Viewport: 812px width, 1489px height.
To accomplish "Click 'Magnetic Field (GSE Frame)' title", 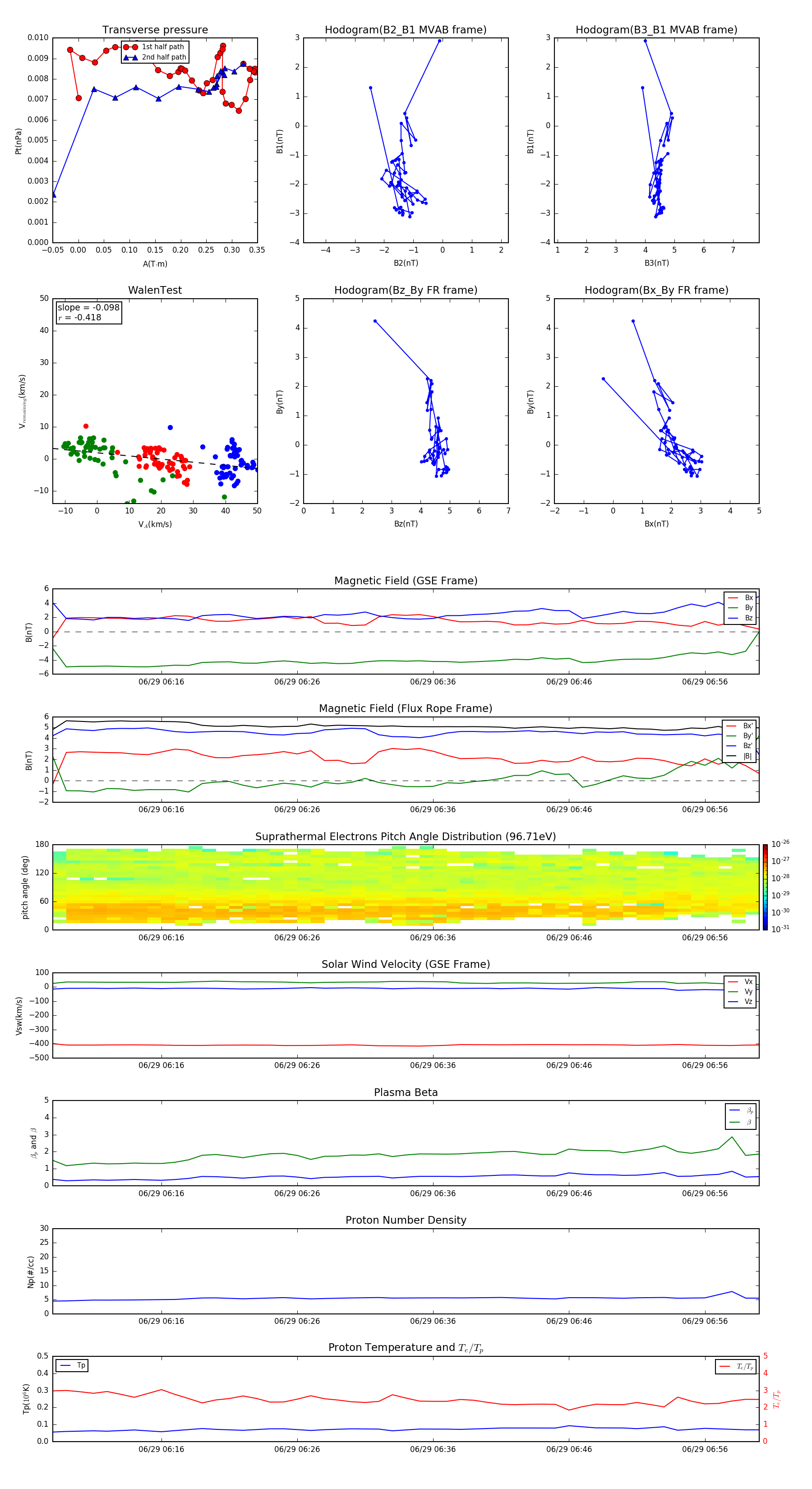I will pyautogui.click(x=406, y=581).
